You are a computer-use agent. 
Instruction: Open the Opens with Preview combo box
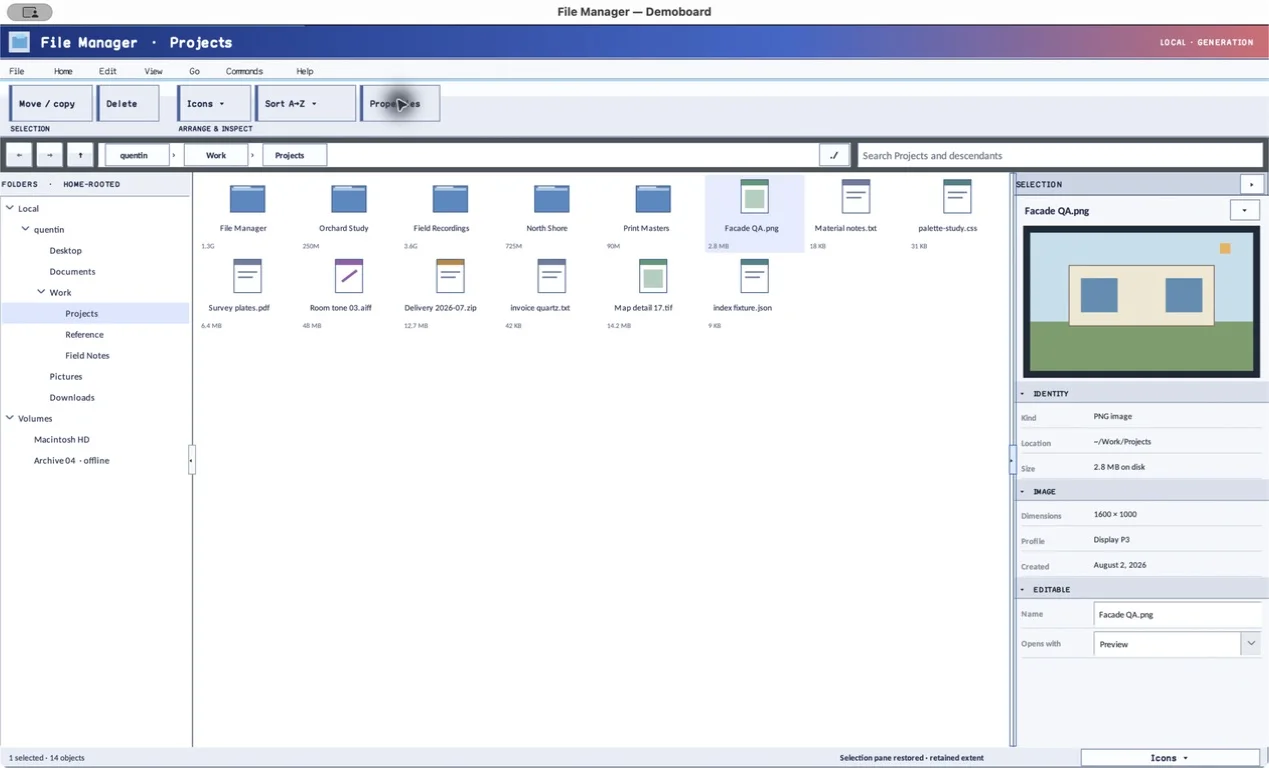1177,644
